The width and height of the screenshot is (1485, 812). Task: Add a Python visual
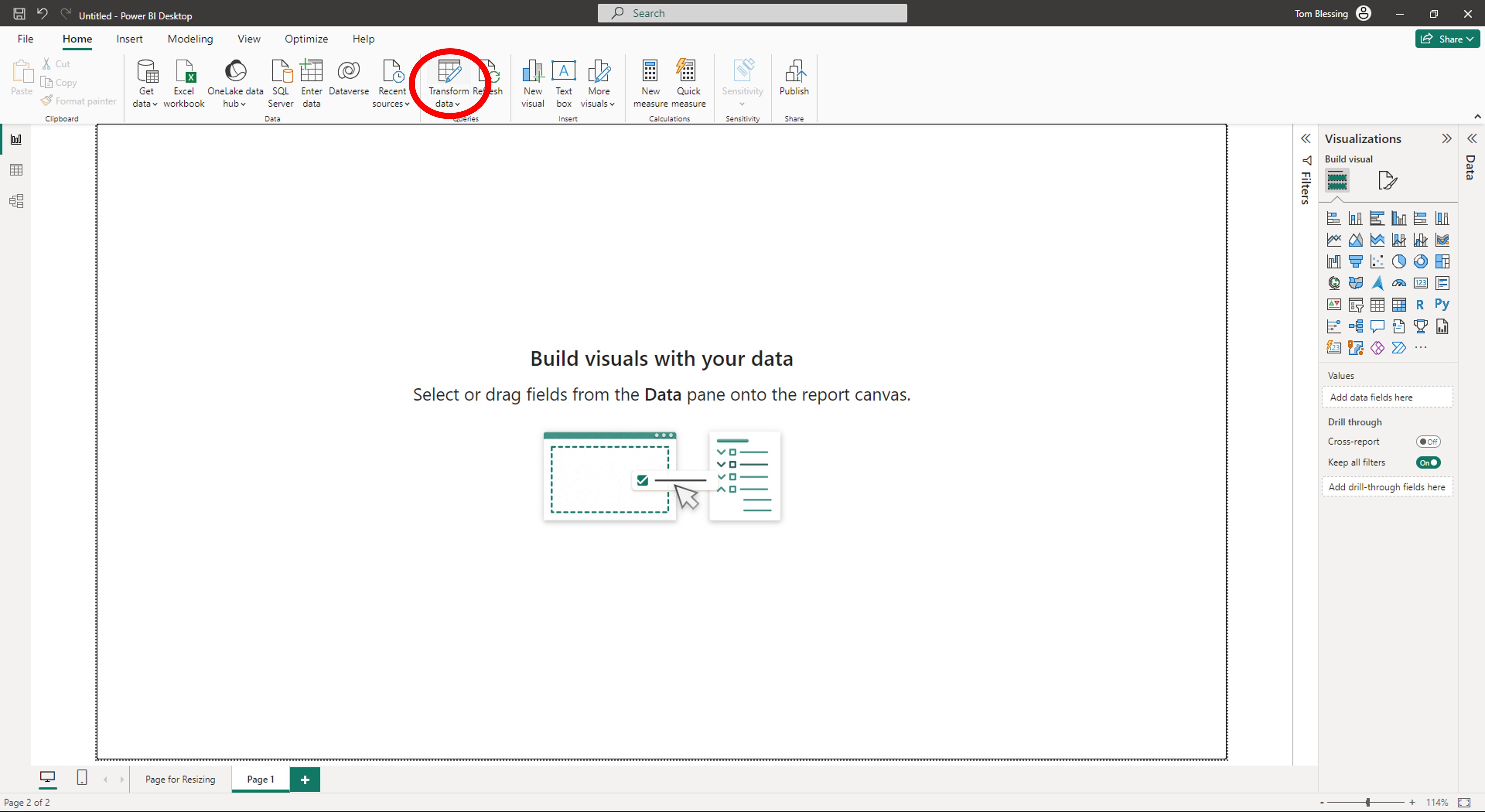[1442, 304]
